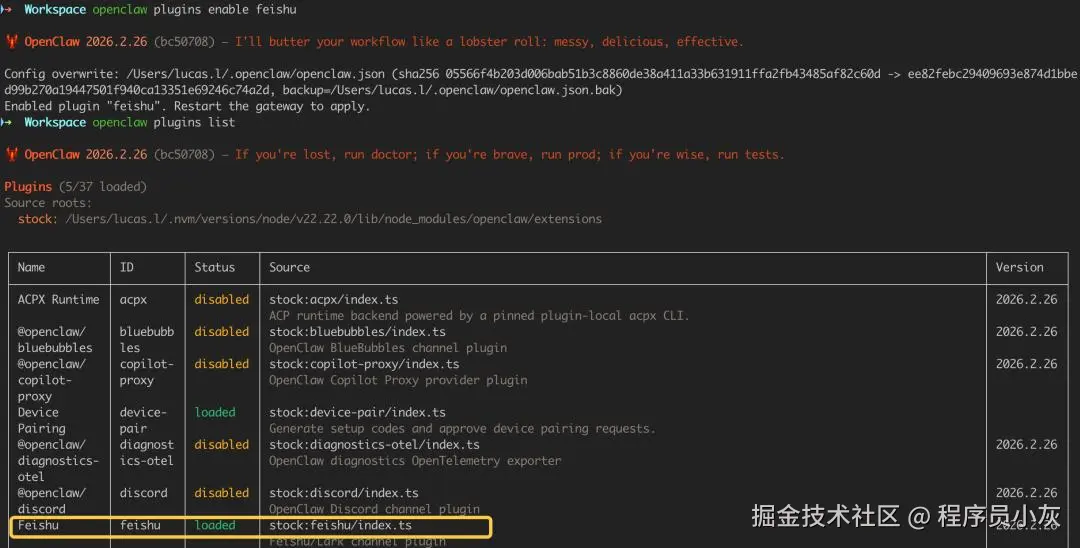Click 'Device Pairing' plugin name
This screenshot has width=1080, height=548.
tap(41, 420)
